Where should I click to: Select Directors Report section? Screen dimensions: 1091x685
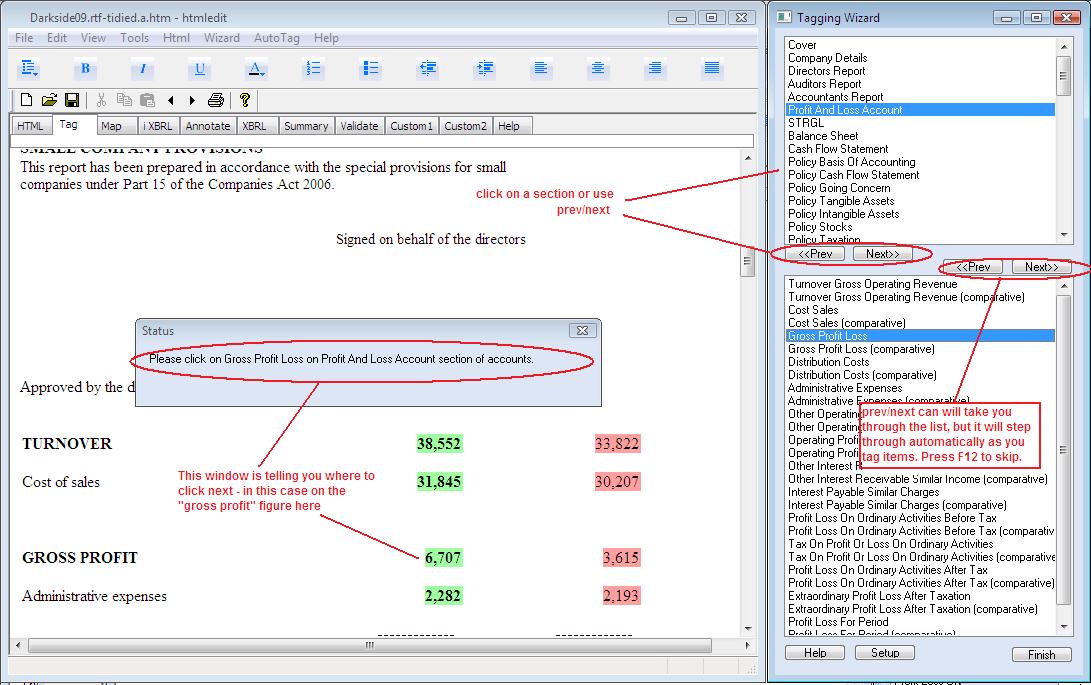tap(827, 71)
